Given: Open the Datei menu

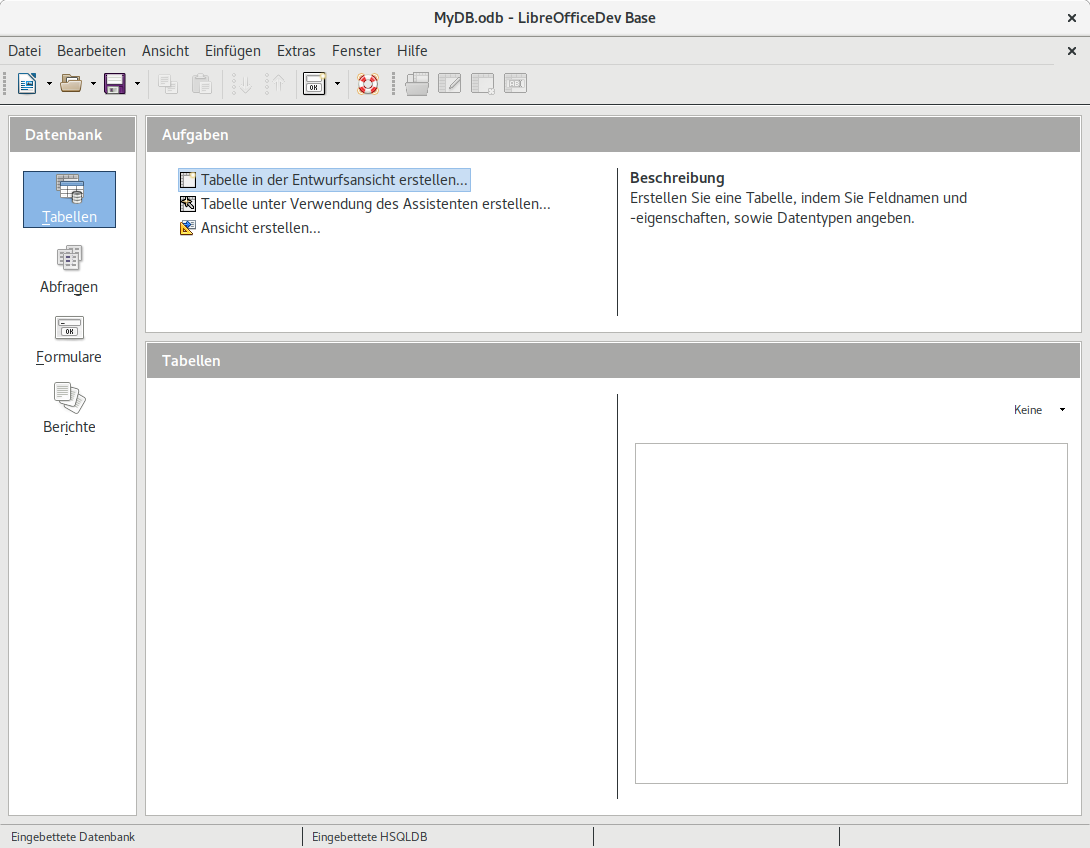Looking at the screenshot, I should coord(24,51).
